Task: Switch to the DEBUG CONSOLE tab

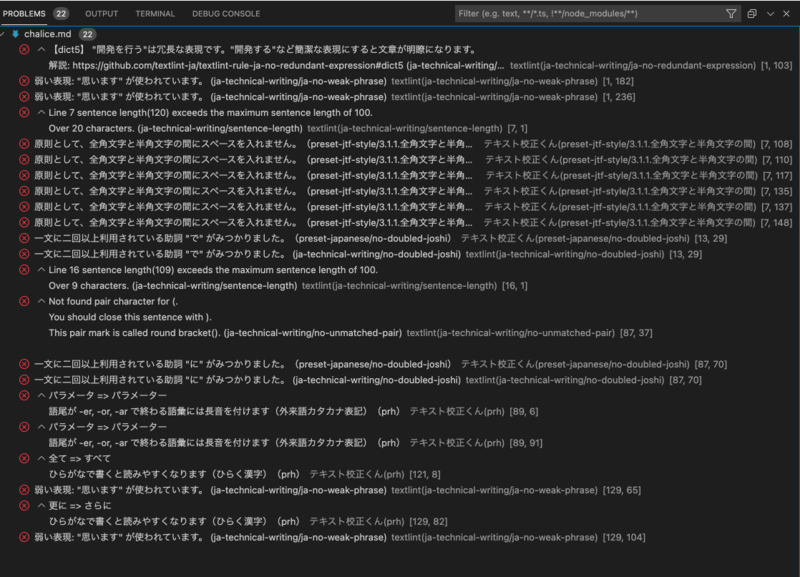Action: [226, 14]
